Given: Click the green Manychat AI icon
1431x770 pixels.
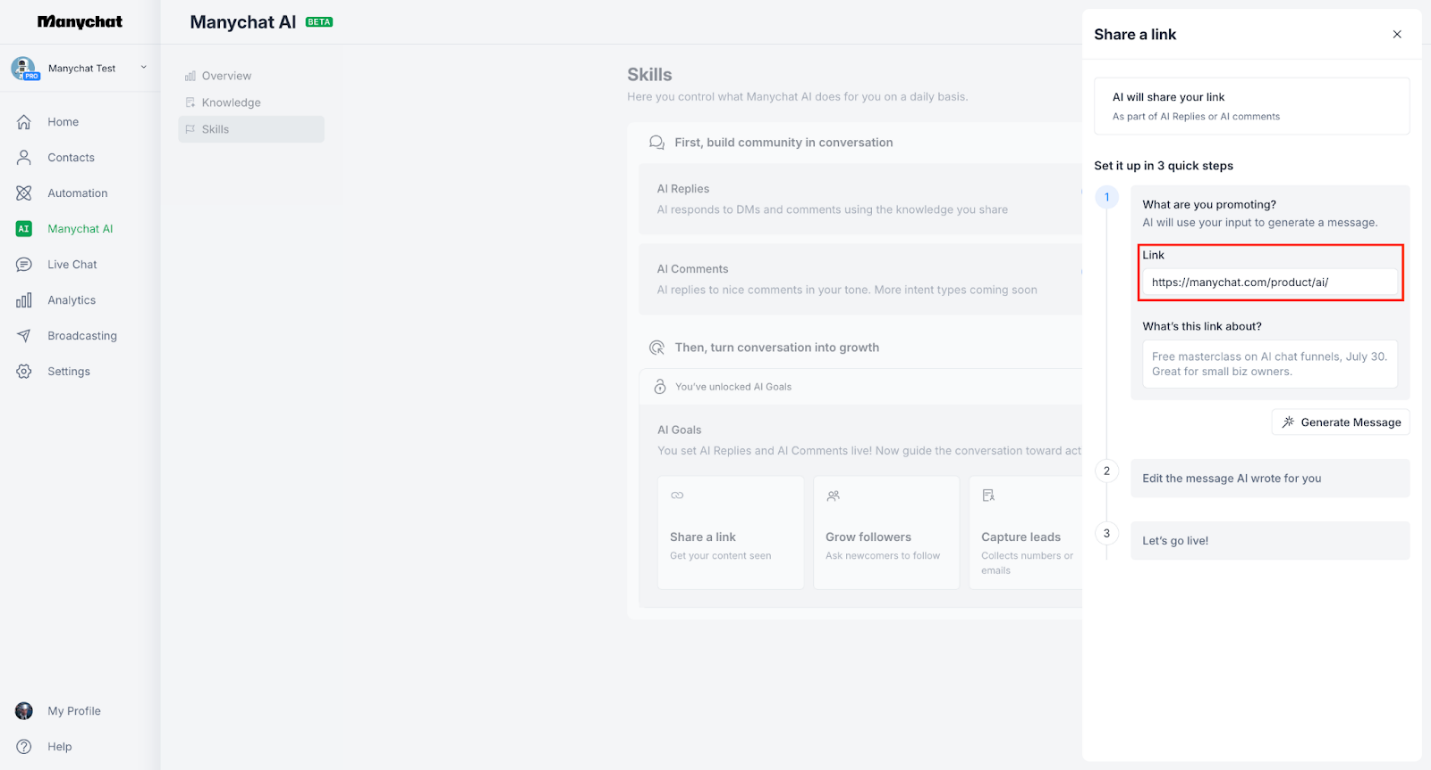Looking at the screenshot, I should tap(25, 228).
